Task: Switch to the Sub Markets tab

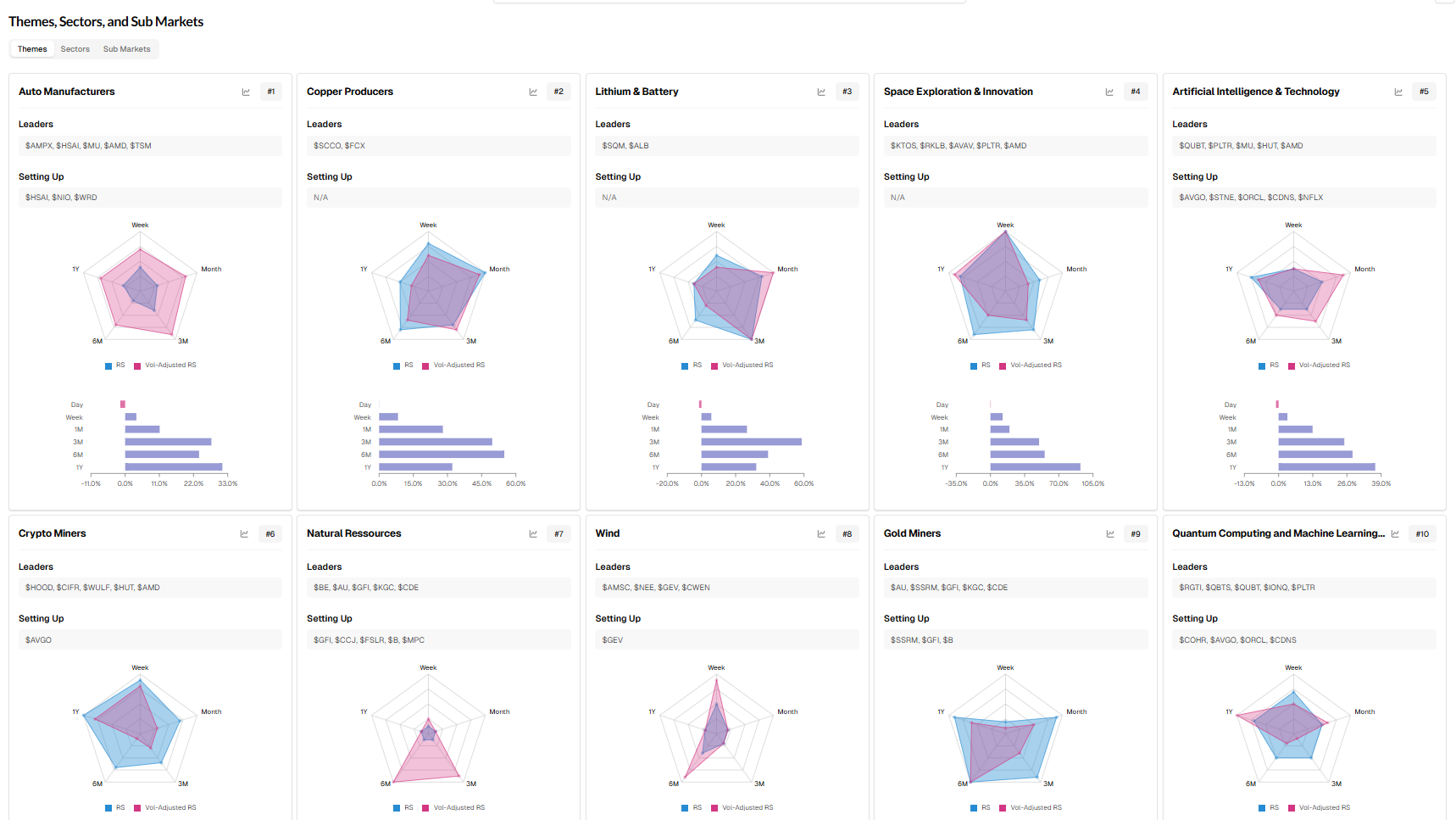Action: click(127, 49)
